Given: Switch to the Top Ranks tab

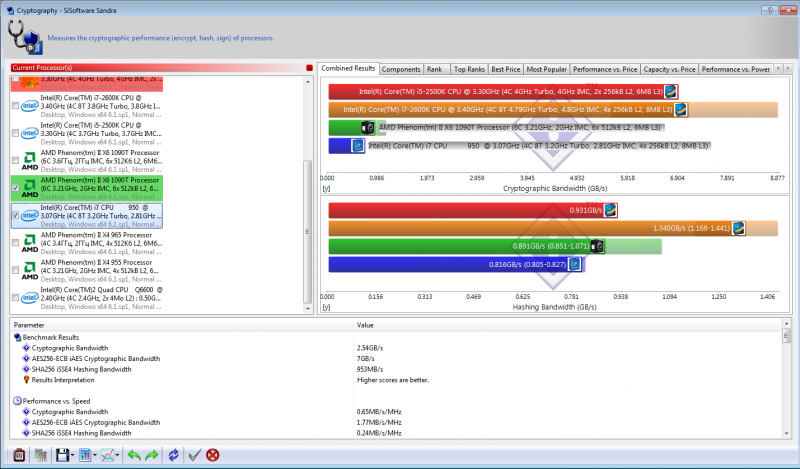Looking at the screenshot, I should (469, 69).
